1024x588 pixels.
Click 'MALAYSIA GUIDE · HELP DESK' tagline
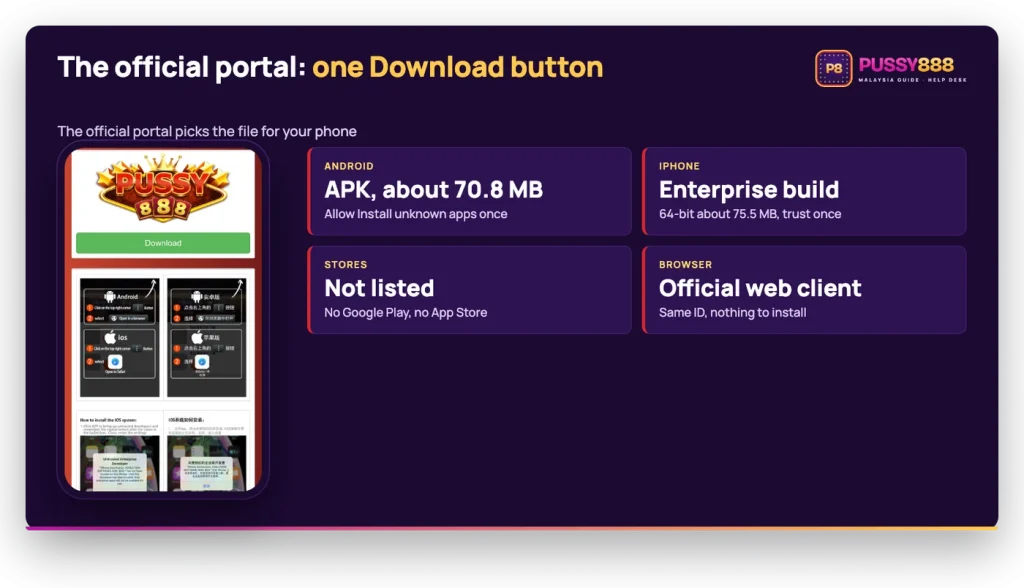(912, 80)
